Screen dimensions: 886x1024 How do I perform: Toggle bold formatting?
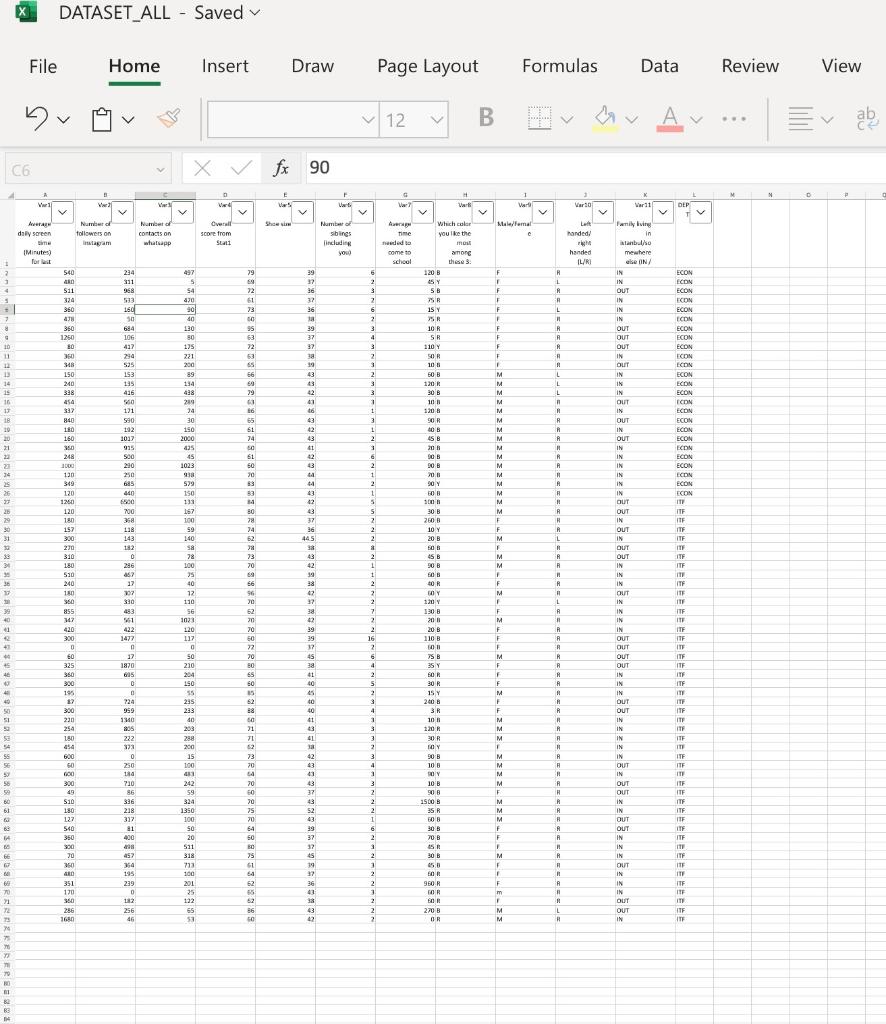[486, 118]
